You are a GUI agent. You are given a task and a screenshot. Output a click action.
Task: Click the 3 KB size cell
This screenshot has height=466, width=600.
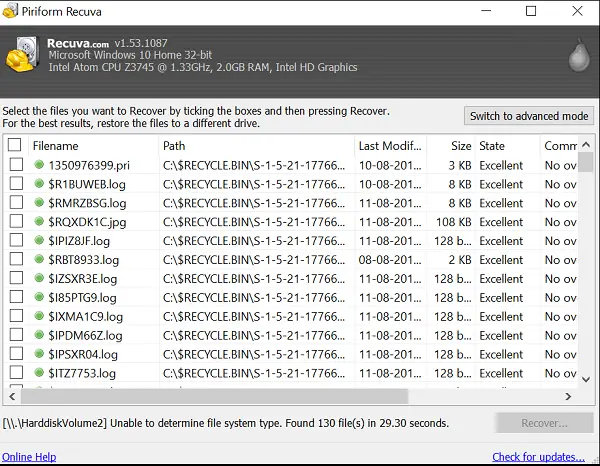460,165
